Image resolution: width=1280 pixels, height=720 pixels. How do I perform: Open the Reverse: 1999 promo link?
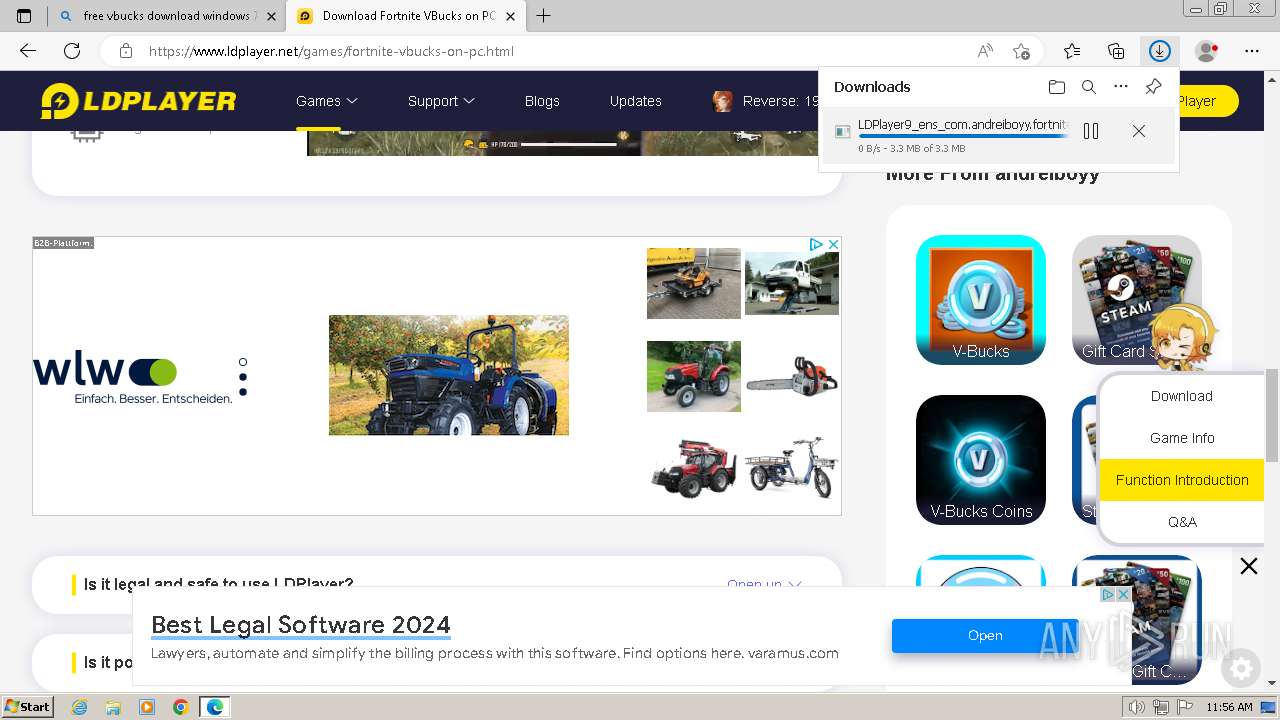pos(766,101)
